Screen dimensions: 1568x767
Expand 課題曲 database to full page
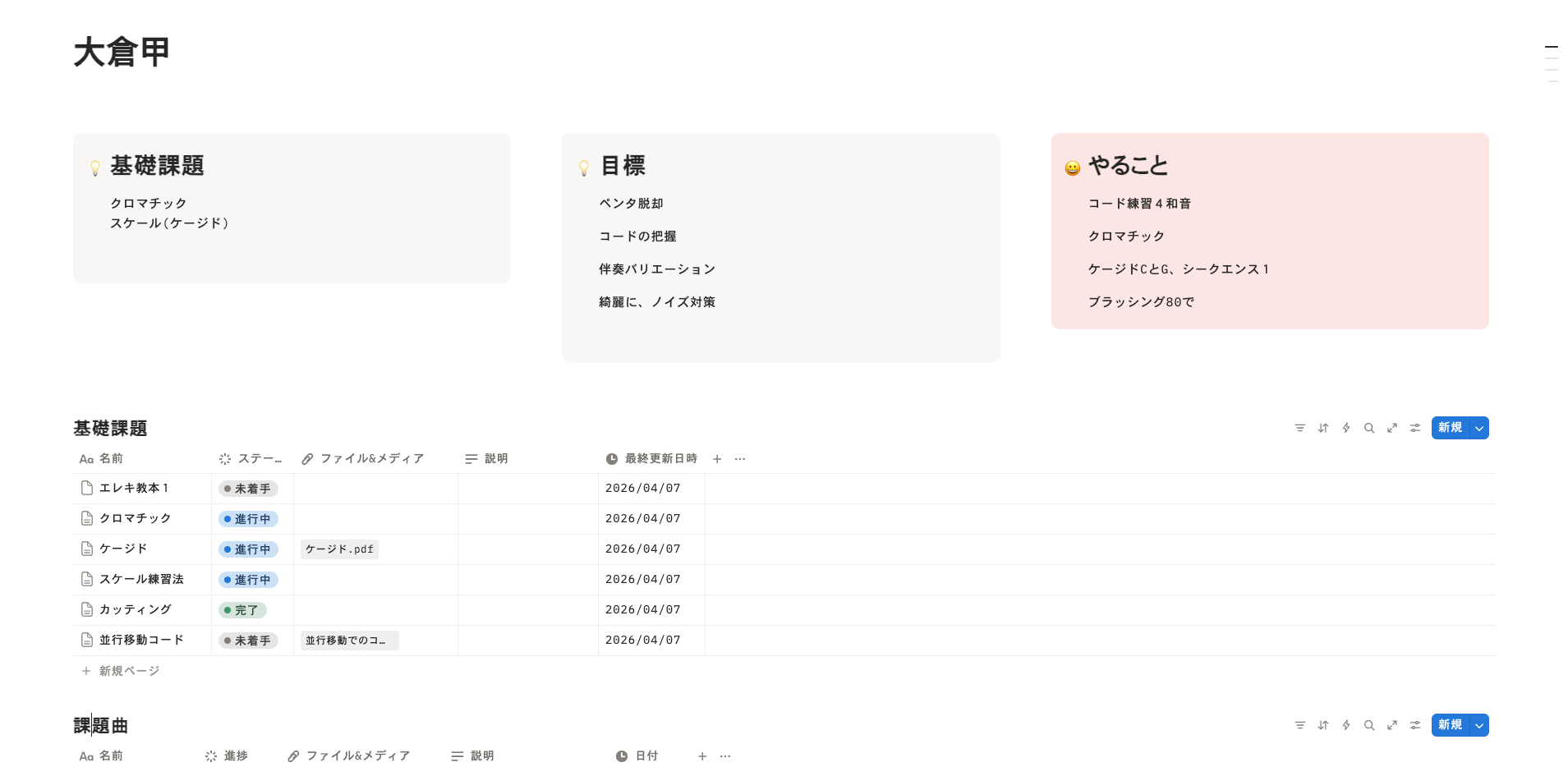[1392, 725]
